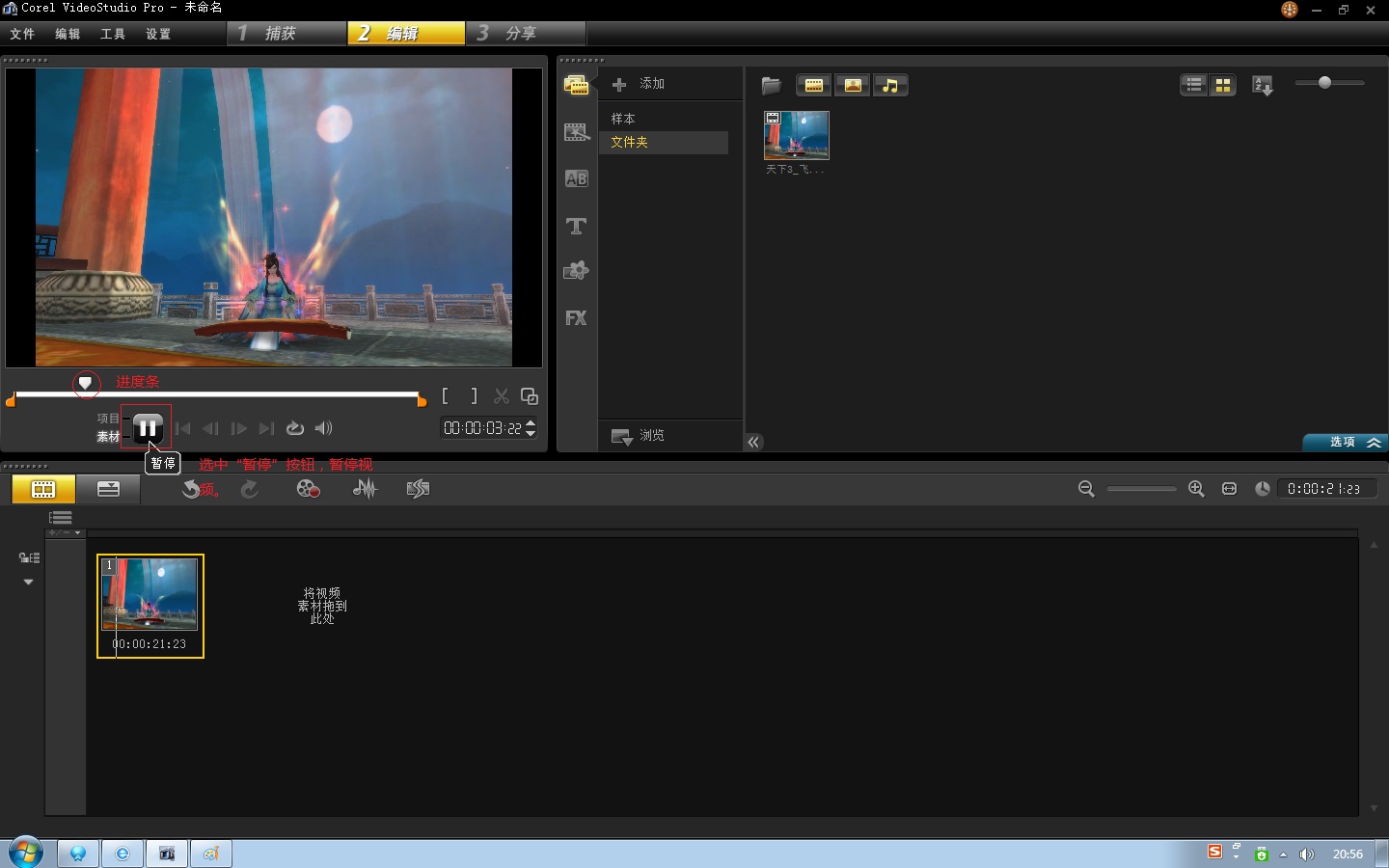Pause the video with the 暂停 button
This screenshot has width=1389, height=868.
pos(148,427)
